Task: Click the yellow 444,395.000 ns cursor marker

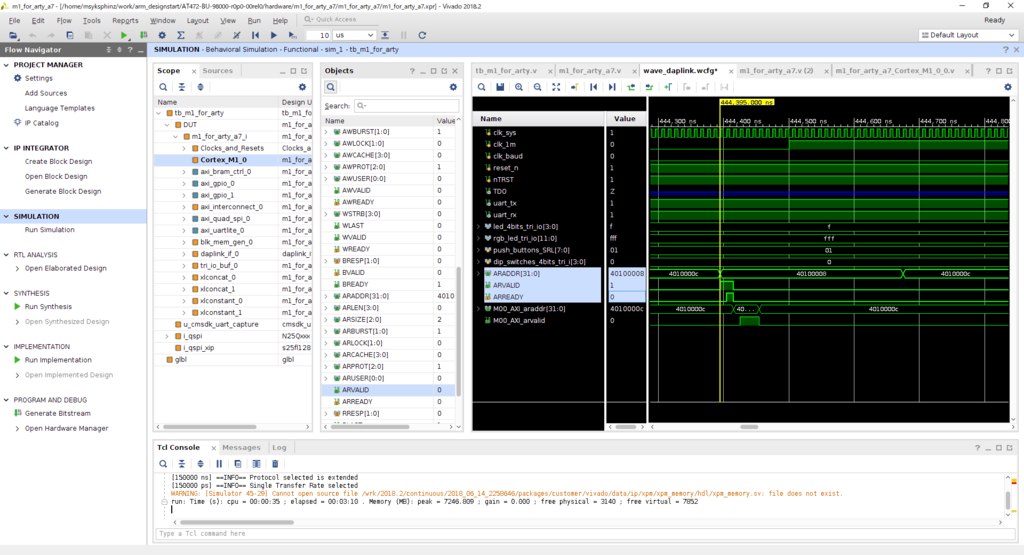Action: click(746, 103)
